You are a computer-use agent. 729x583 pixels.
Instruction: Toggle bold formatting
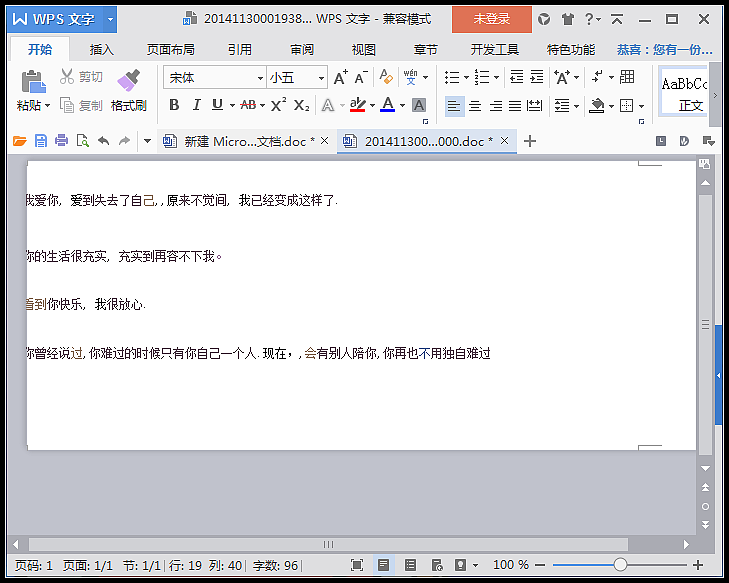(x=174, y=105)
